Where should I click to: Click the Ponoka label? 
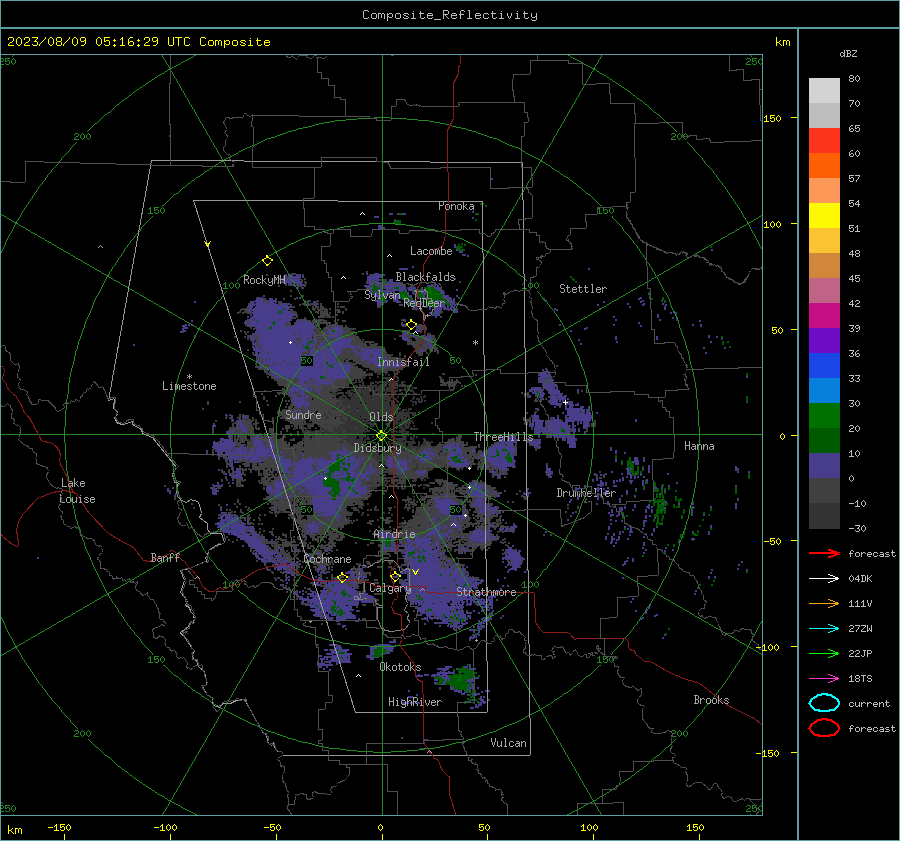click(456, 206)
